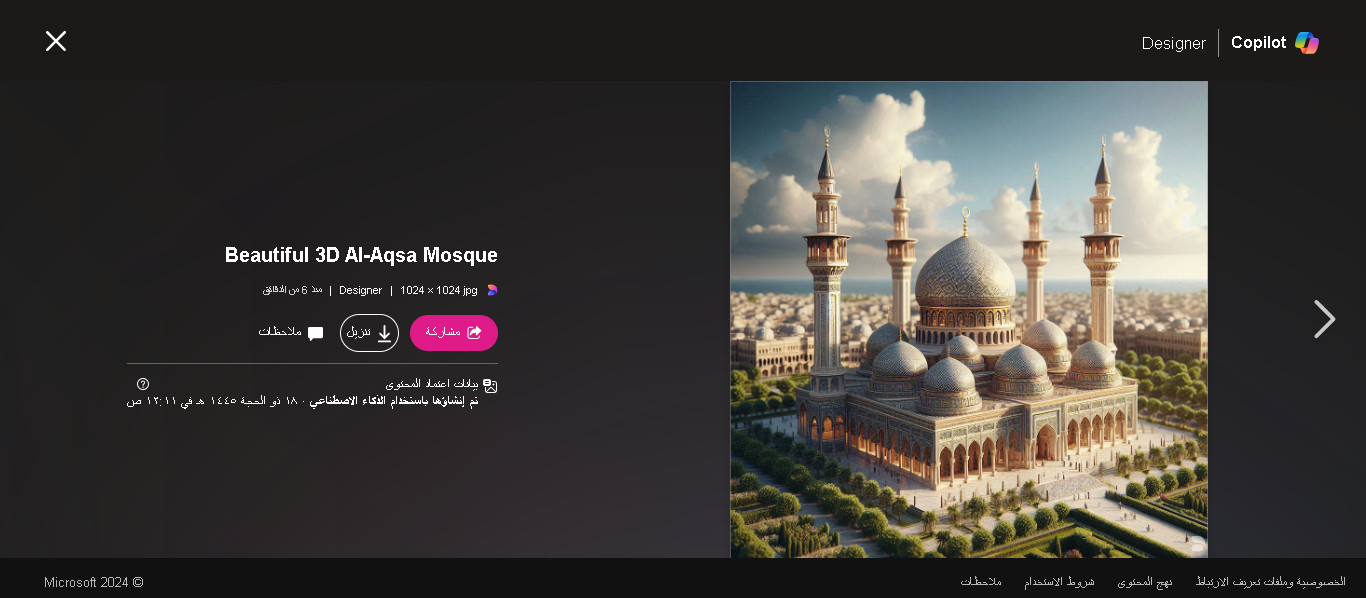Screen dimensions: 1366x598
Task: Click the generated mosque image
Action: click(x=969, y=319)
